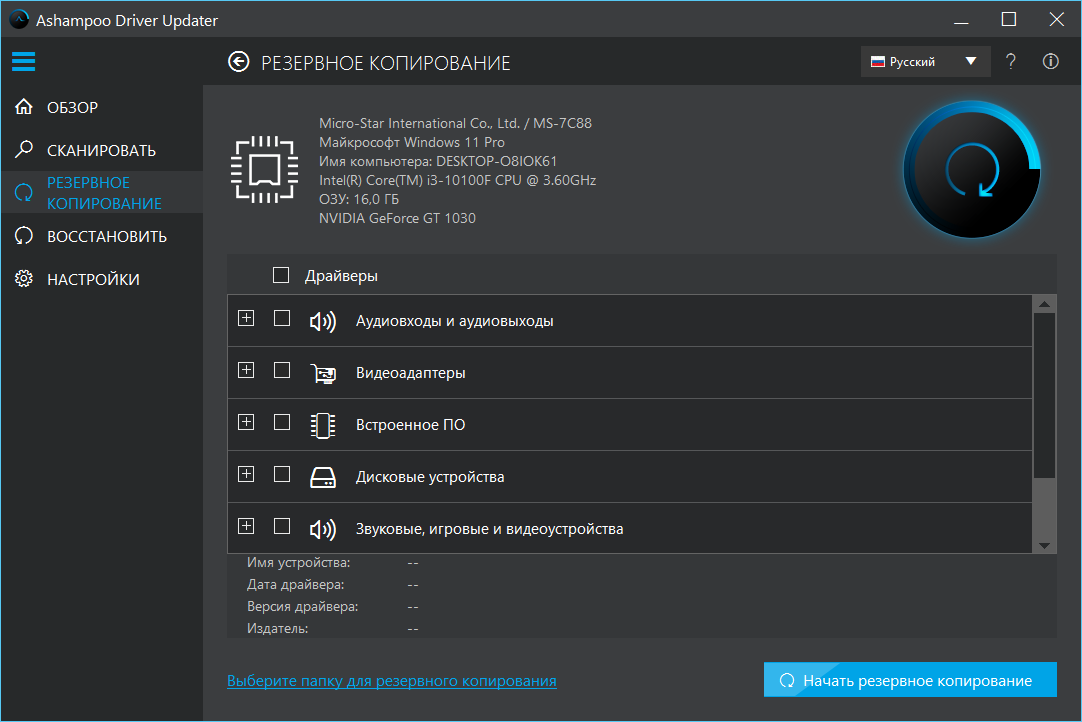Image resolution: width=1082 pixels, height=722 pixels.
Task: Click the Intel(R) Core(TM) i3-10100F CPU text
Action: [458, 180]
